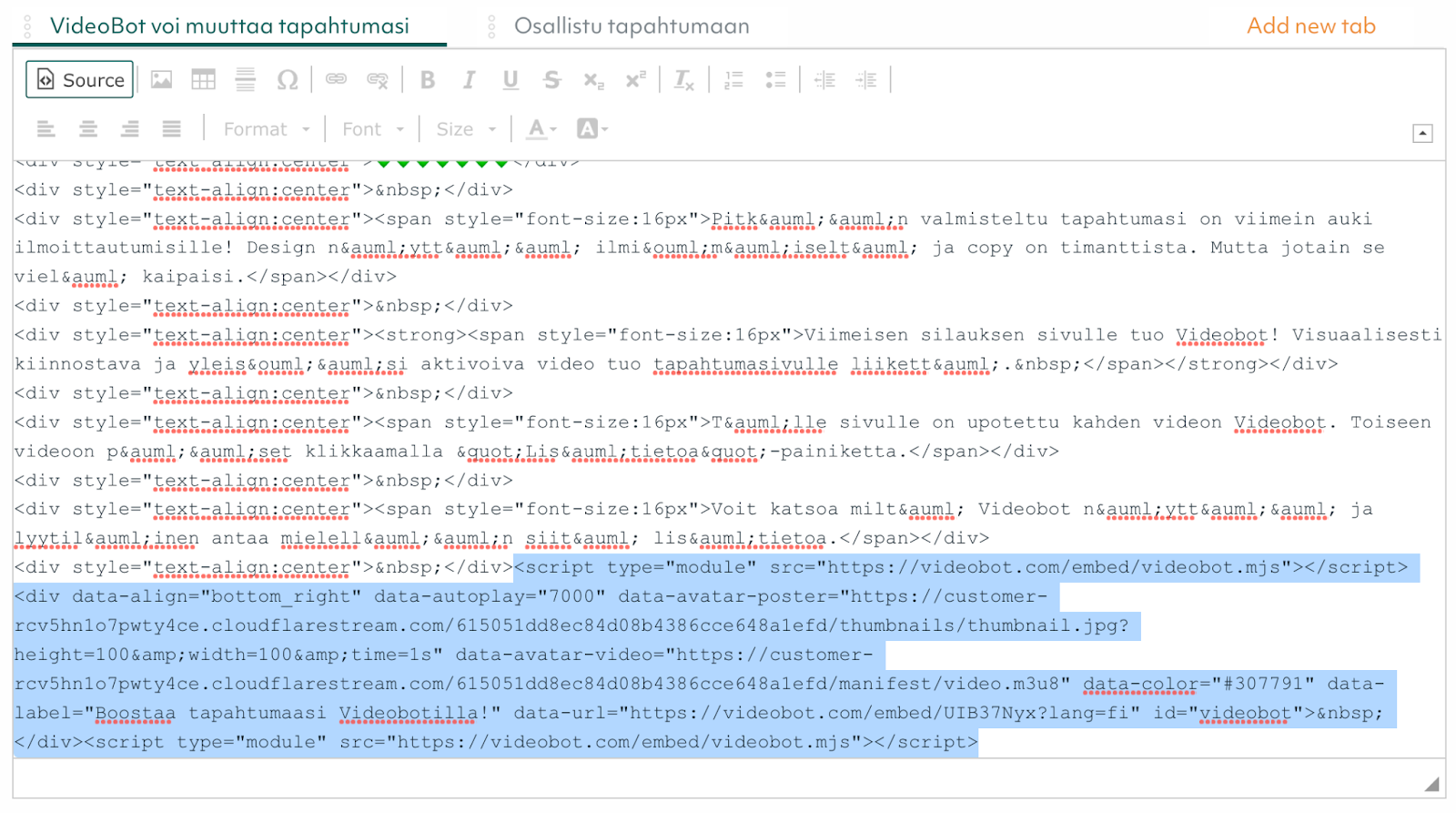Open the Format dropdown
Image resolution: width=1456 pixels, height=813 pixels.
tap(267, 129)
